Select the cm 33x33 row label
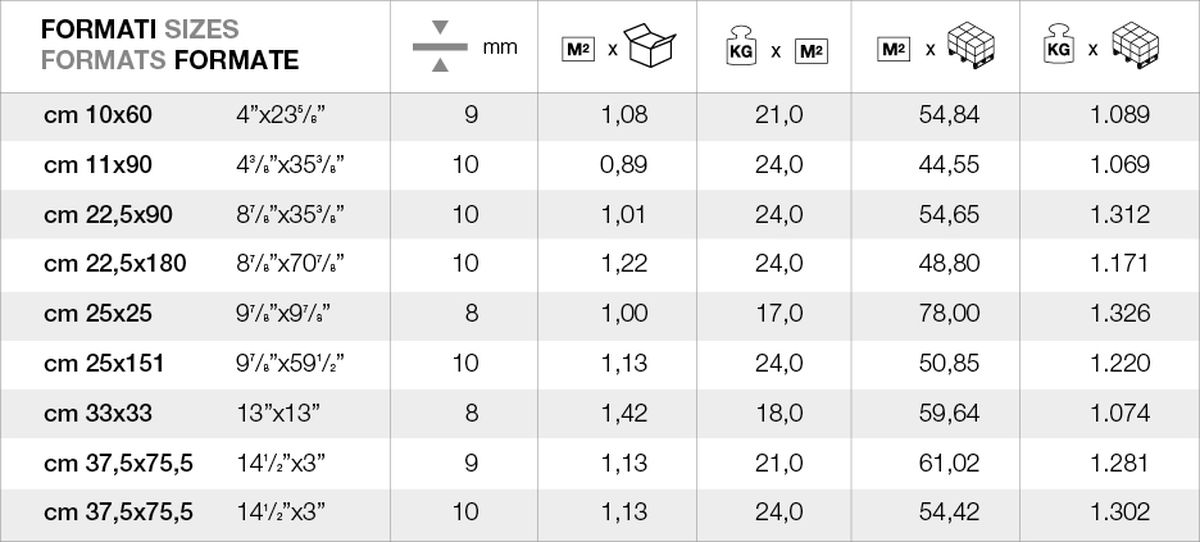 pos(98,413)
